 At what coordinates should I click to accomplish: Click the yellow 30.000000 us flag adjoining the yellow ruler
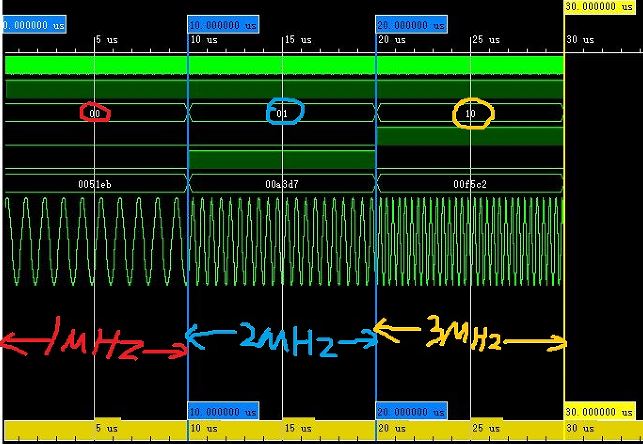point(600,412)
